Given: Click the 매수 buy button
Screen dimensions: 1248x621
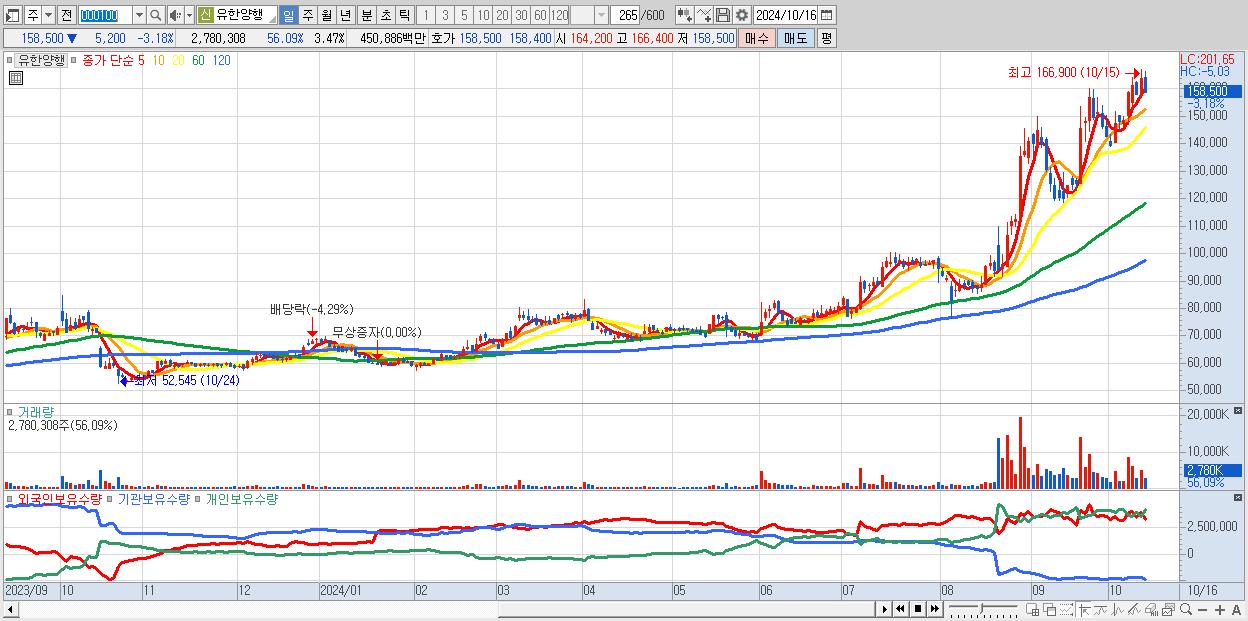Looking at the screenshot, I should pyautogui.click(x=757, y=38).
